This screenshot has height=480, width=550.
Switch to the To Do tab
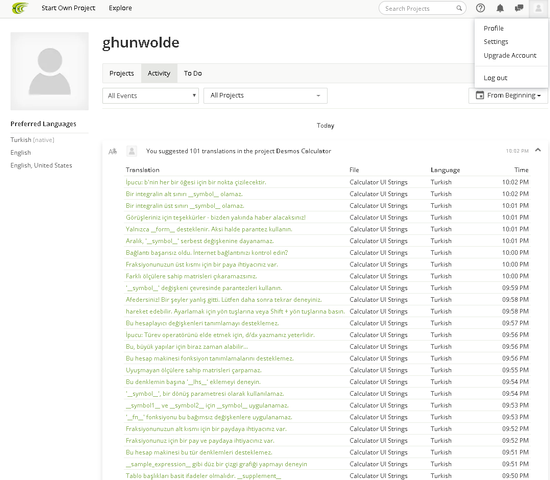tap(193, 73)
